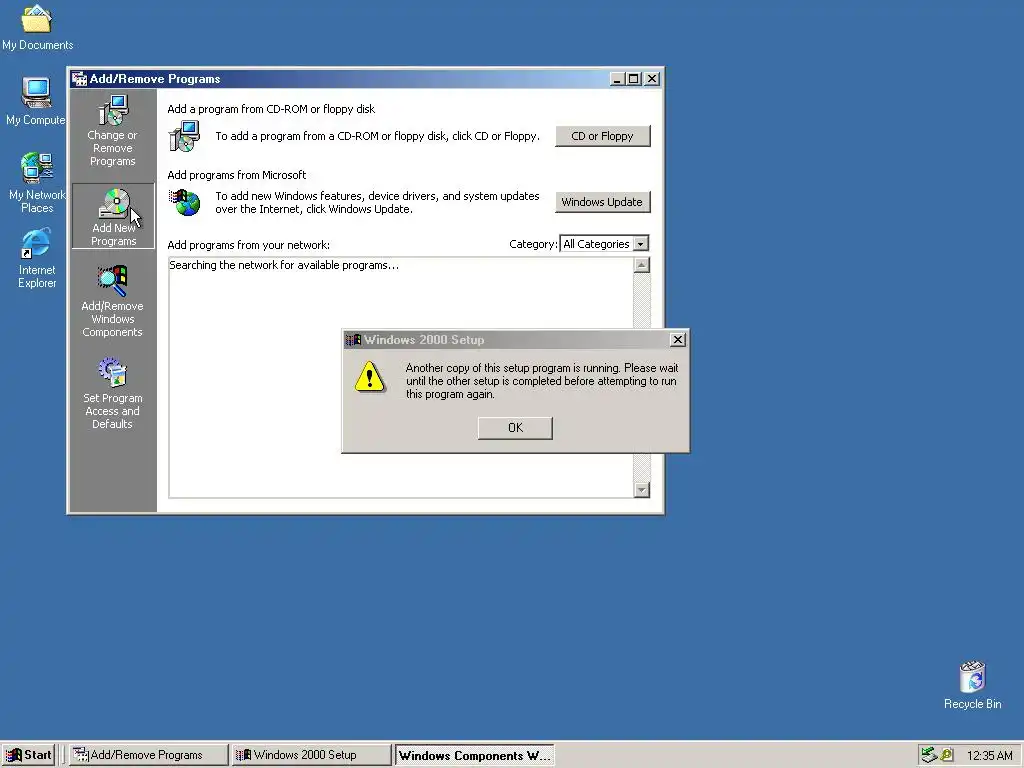This screenshot has width=1024, height=768.
Task: Select Internet Explorer desktop shortcut
Action: pyautogui.click(x=37, y=259)
